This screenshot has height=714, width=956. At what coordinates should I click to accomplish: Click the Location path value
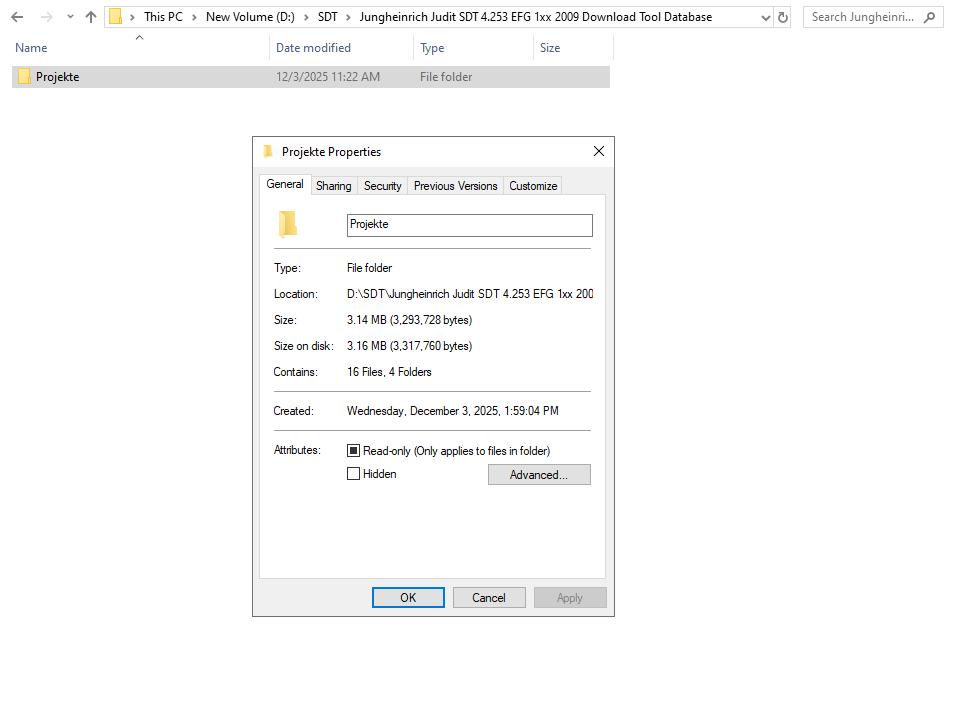470,294
